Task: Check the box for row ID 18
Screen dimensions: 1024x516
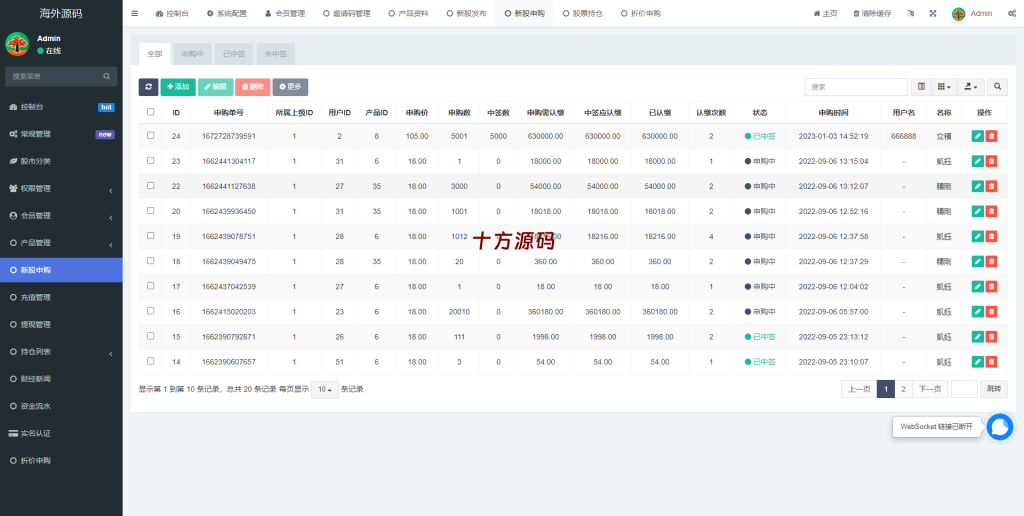Action: [151, 261]
